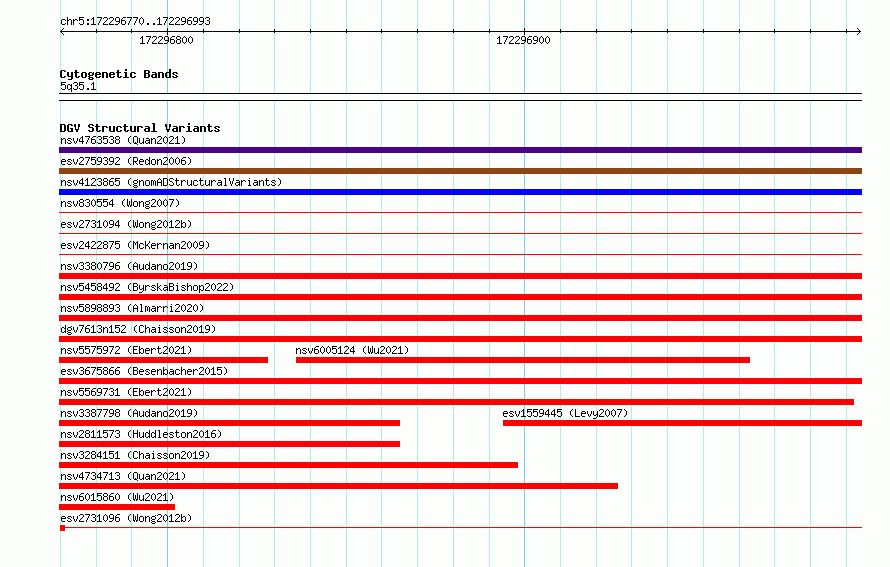Click the nsv5575972 (Ebert2021) label
The height and width of the screenshot is (567, 890).
pos(126,350)
